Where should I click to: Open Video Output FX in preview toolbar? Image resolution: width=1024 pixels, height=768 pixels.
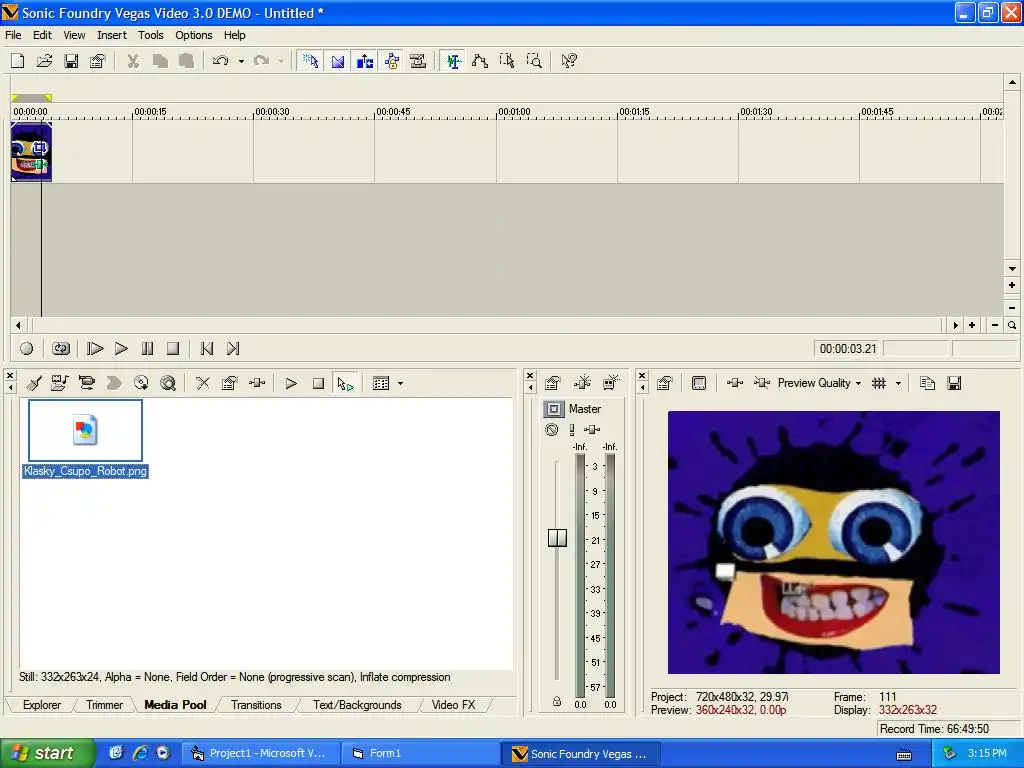735,383
